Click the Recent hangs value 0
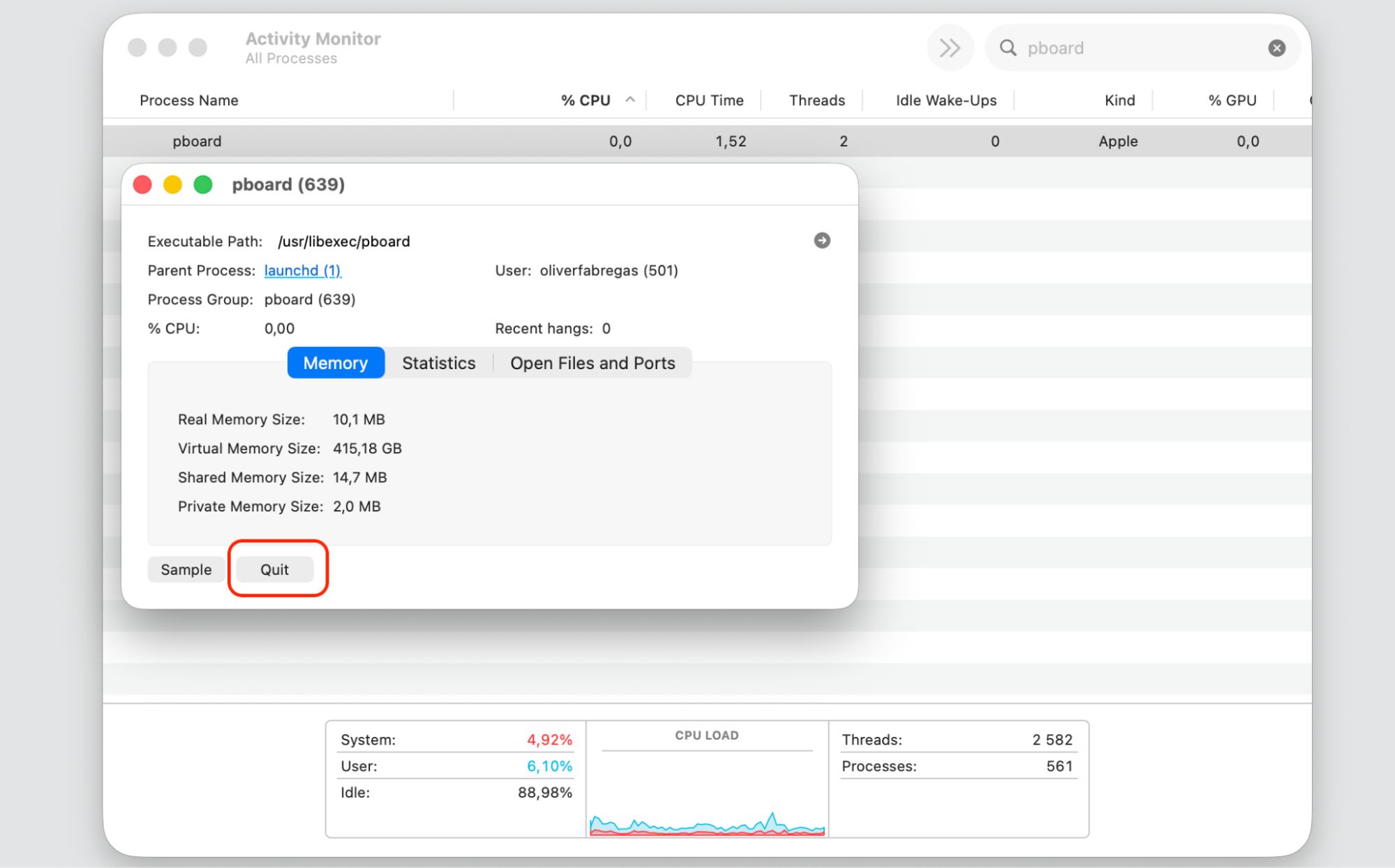The height and width of the screenshot is (868, 1395). point(606,329)
